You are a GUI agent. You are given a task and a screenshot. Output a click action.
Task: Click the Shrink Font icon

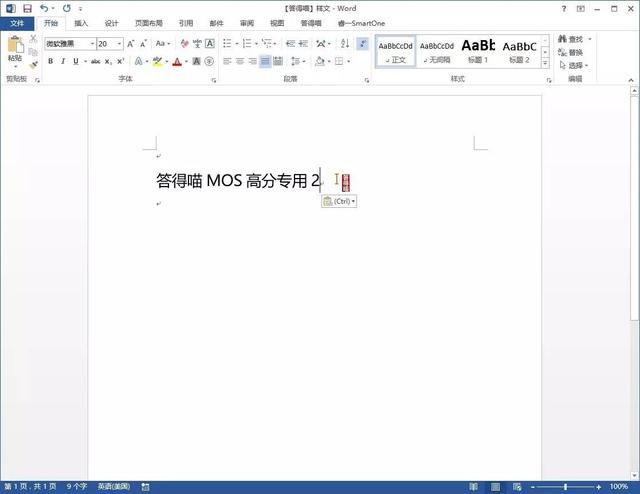tap(143, 44)
